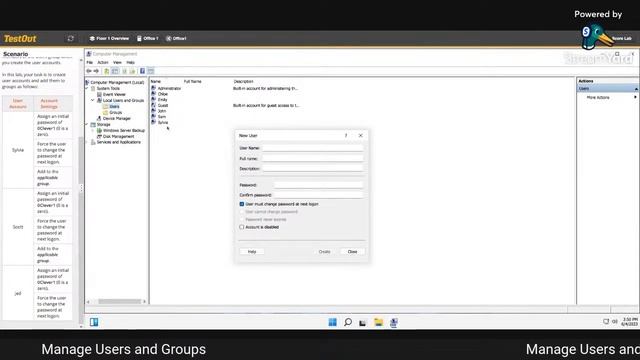640x360 pixels.
Task: Open the Help menu in Computer Management
Action: tap(130, 62)
